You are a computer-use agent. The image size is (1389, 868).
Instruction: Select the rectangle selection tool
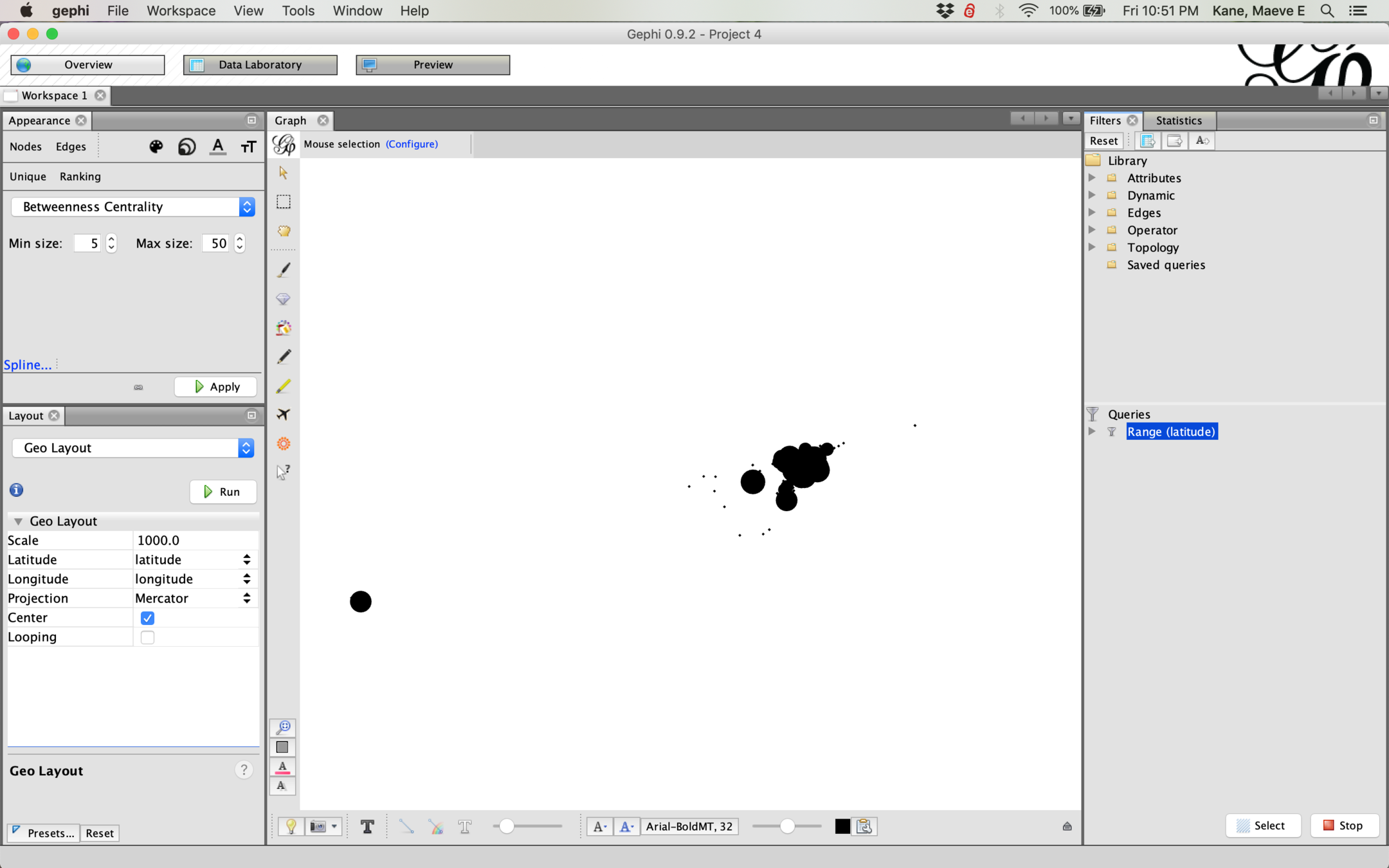[x=283, y=202]
